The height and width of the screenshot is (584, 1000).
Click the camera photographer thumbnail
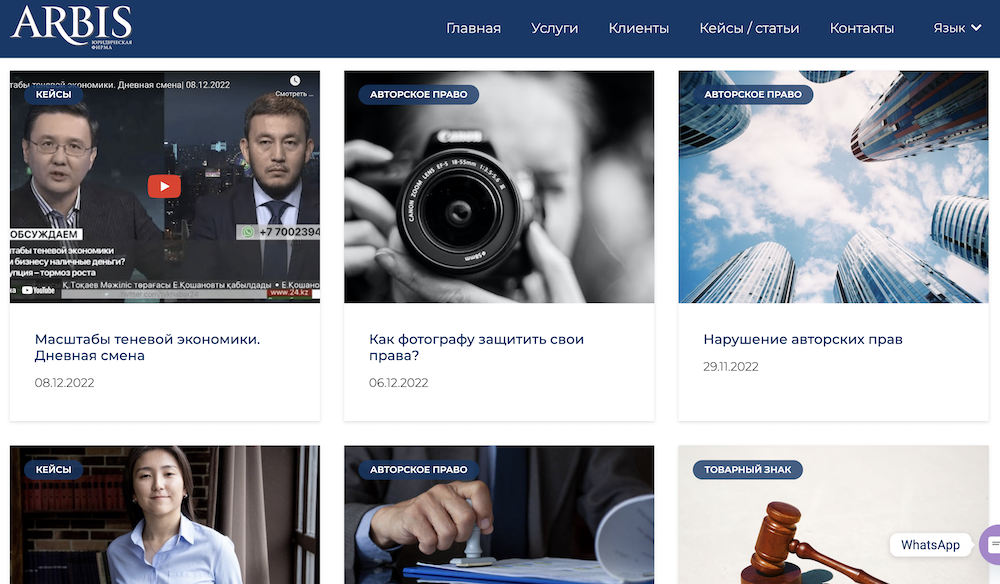click(x=499, y=186)
